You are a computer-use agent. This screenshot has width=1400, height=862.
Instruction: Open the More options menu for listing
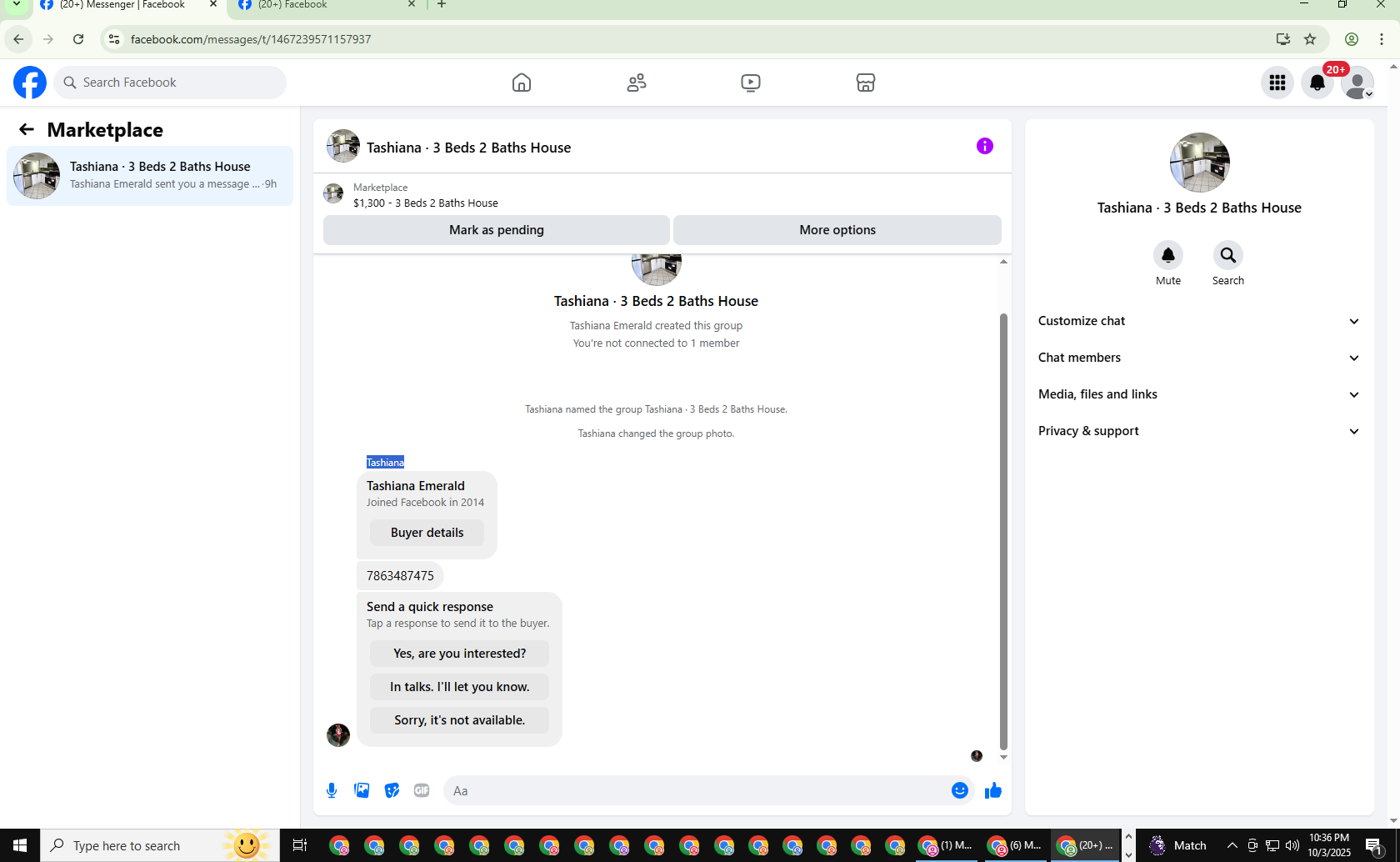point(837,230)
